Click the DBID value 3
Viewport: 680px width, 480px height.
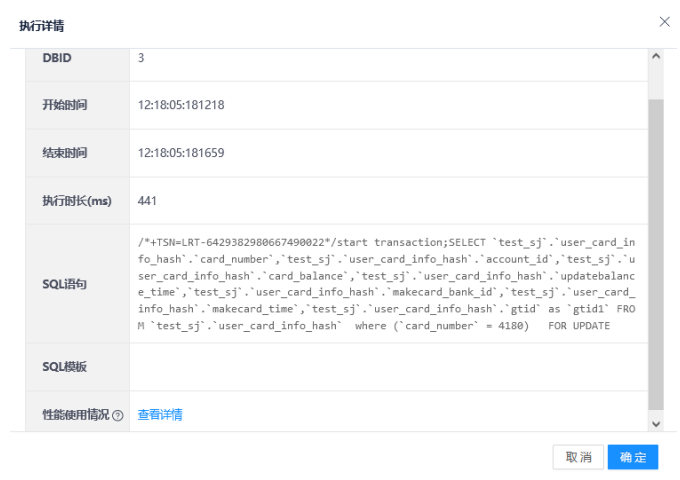(x=141, y=57)
